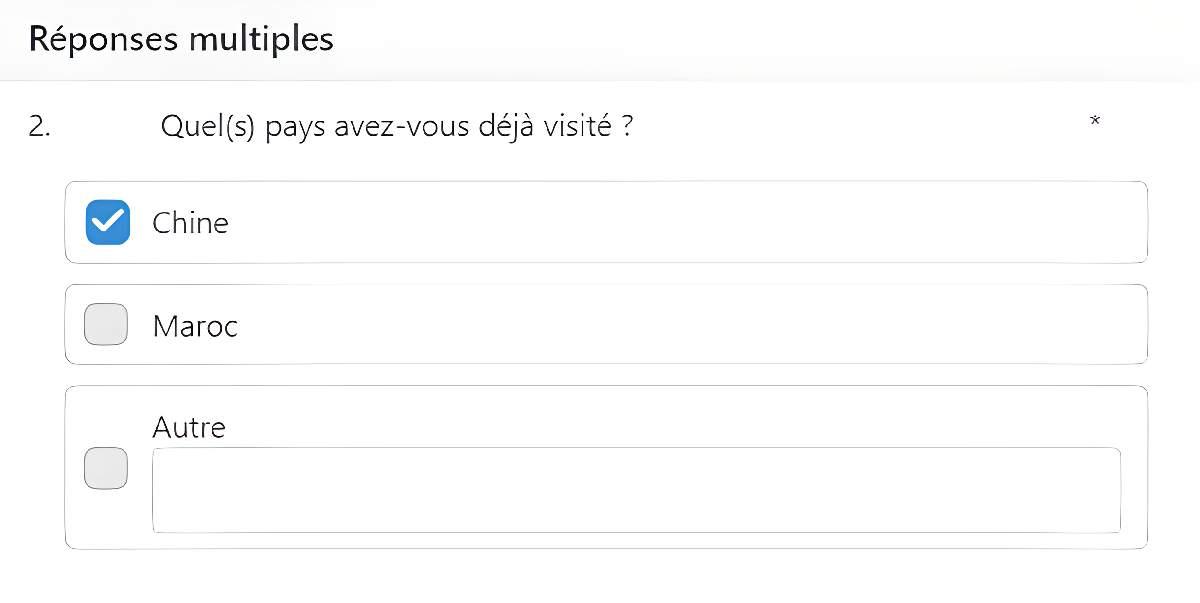Click 'Quel(s)' at the question start

(x=208, y=128)
